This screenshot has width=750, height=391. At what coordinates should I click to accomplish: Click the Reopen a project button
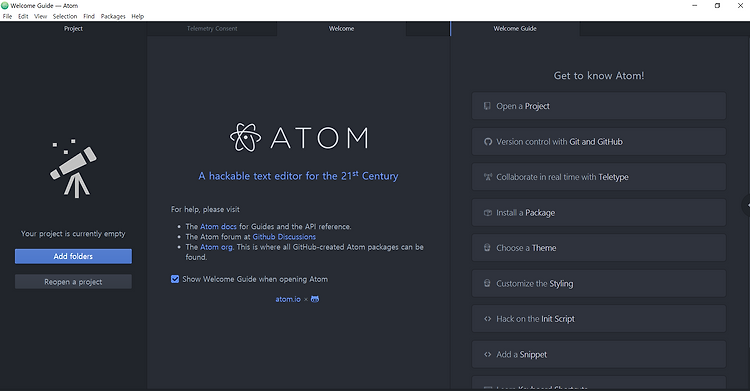(x=73, y=282)
